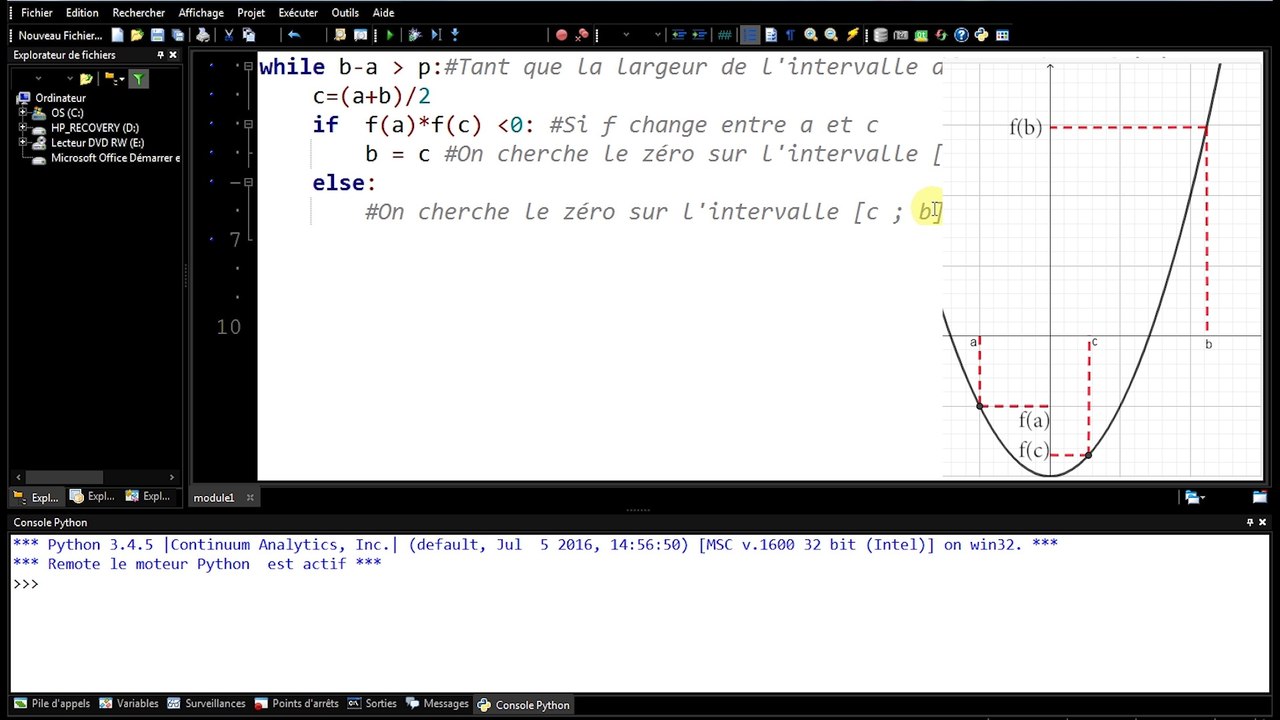The height and width of the screenshot is (720, 1280).
Task: Save all open files
Action: 177,35
